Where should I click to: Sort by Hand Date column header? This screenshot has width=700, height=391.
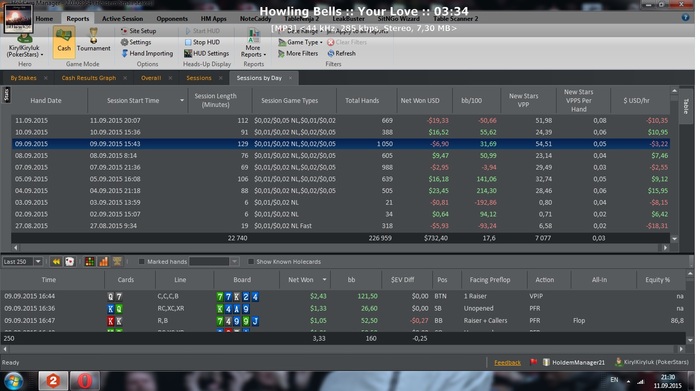pyautogui.click(x=46, y=100)
